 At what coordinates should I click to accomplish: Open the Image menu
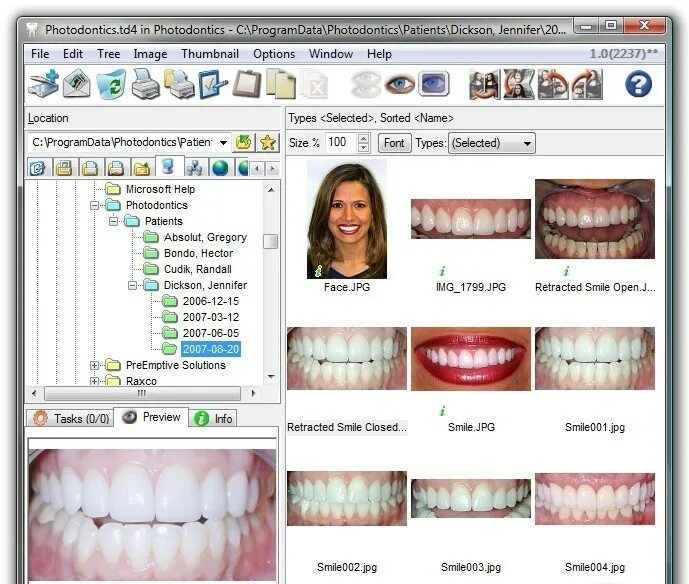150,54
